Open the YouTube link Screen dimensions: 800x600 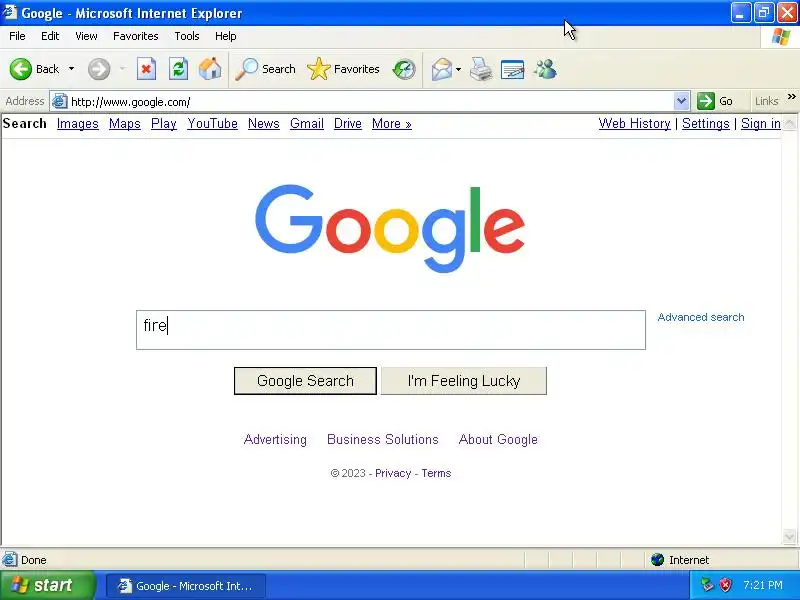pos(212,124)
